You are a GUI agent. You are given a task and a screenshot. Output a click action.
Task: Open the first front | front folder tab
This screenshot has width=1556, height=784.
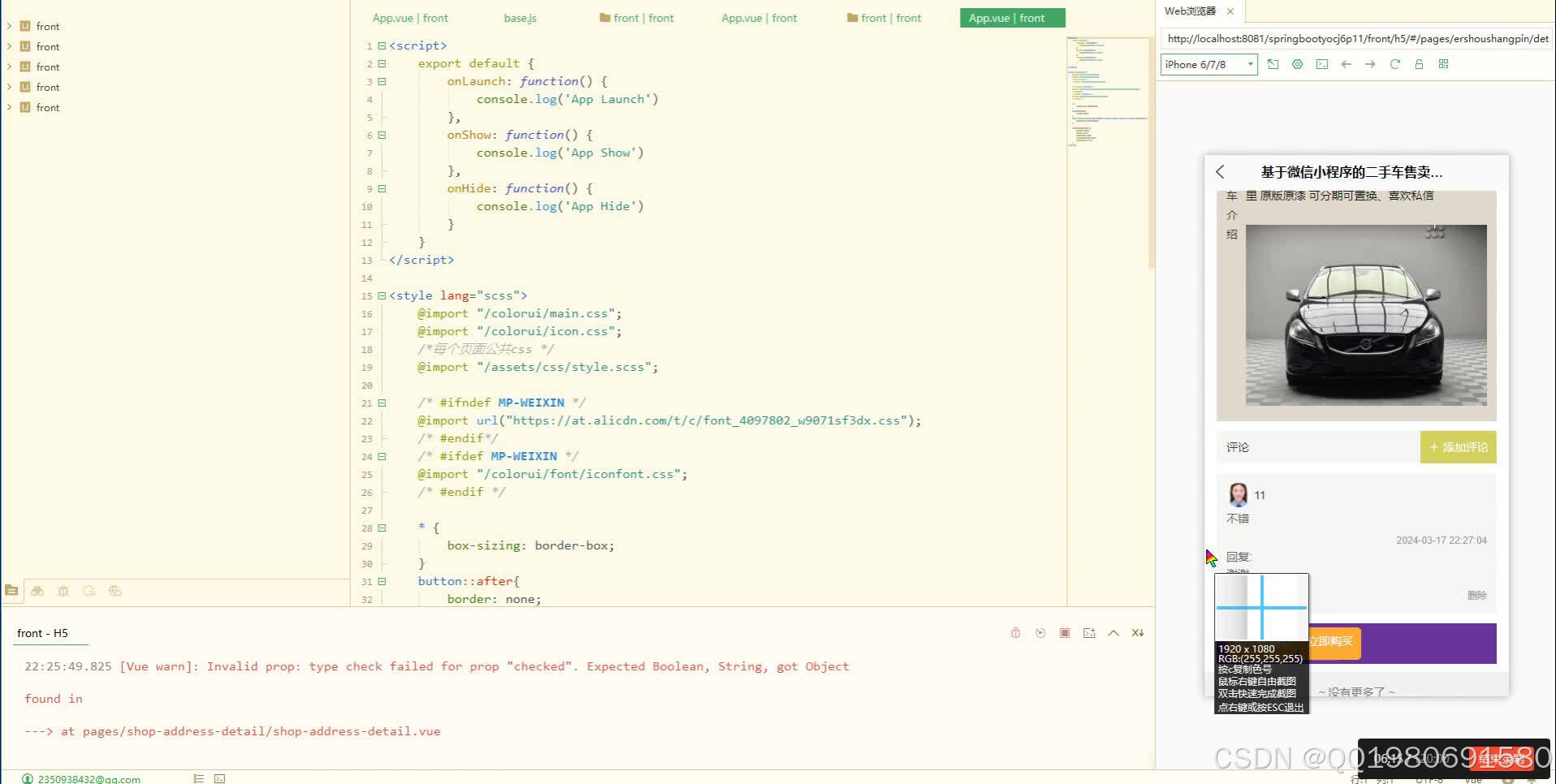coord(637,18)
